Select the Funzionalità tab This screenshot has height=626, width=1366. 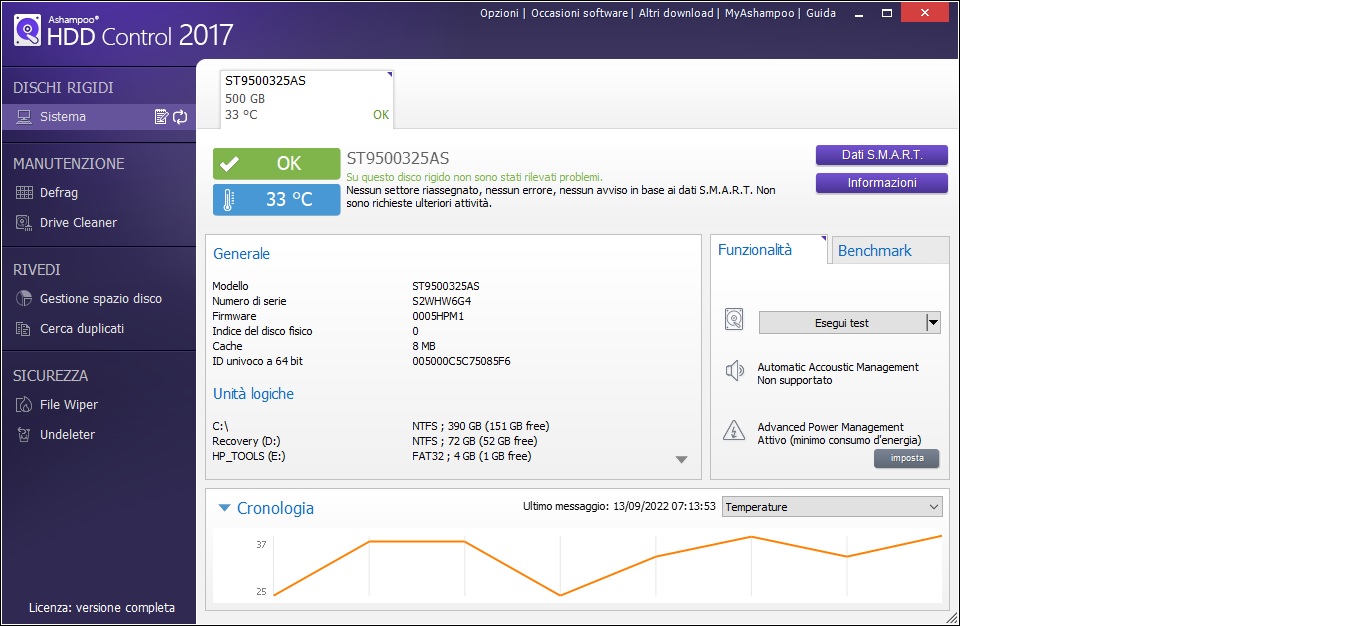pyautogui.click(x=769, y=250)
